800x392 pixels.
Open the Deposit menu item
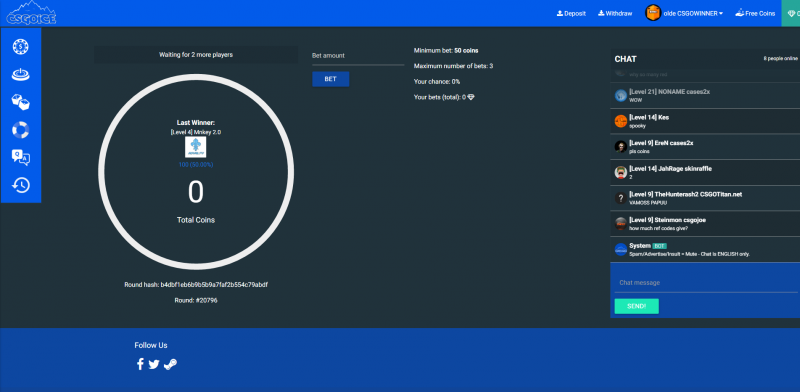point(571,14)
